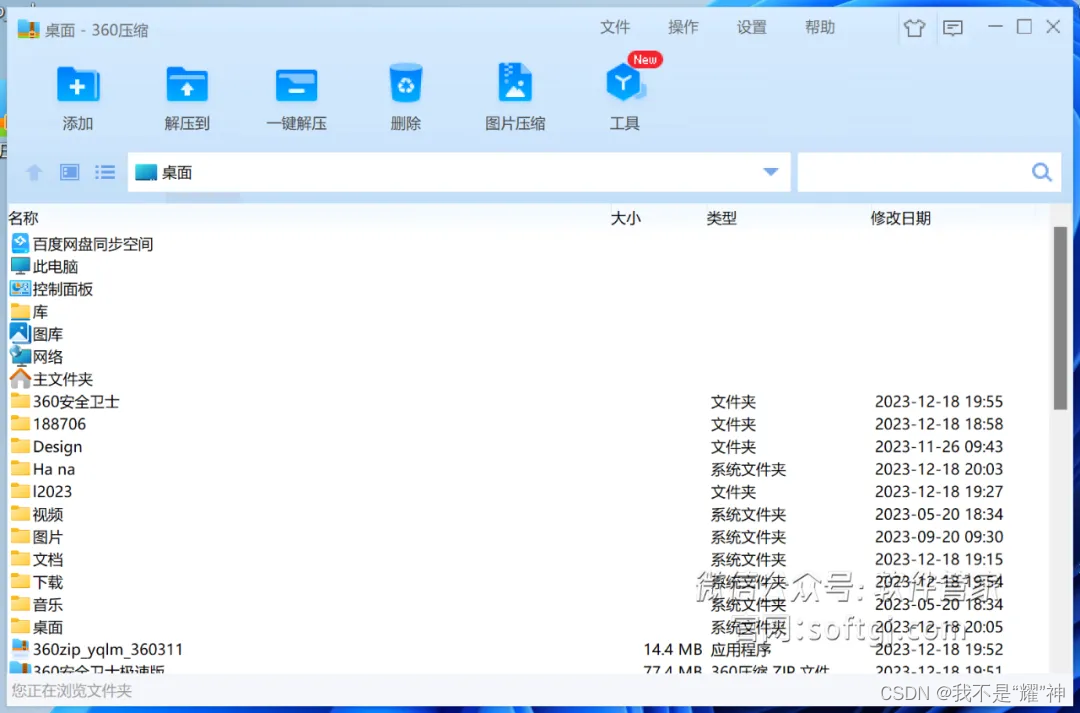This screenshot has height=713, width=1080.
Task: Select the 360安全卫士 folder icon
Action: click(21, 401)
